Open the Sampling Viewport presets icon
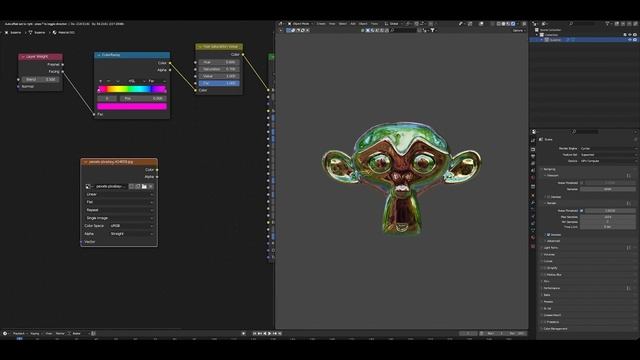 (x=629, y=176)
